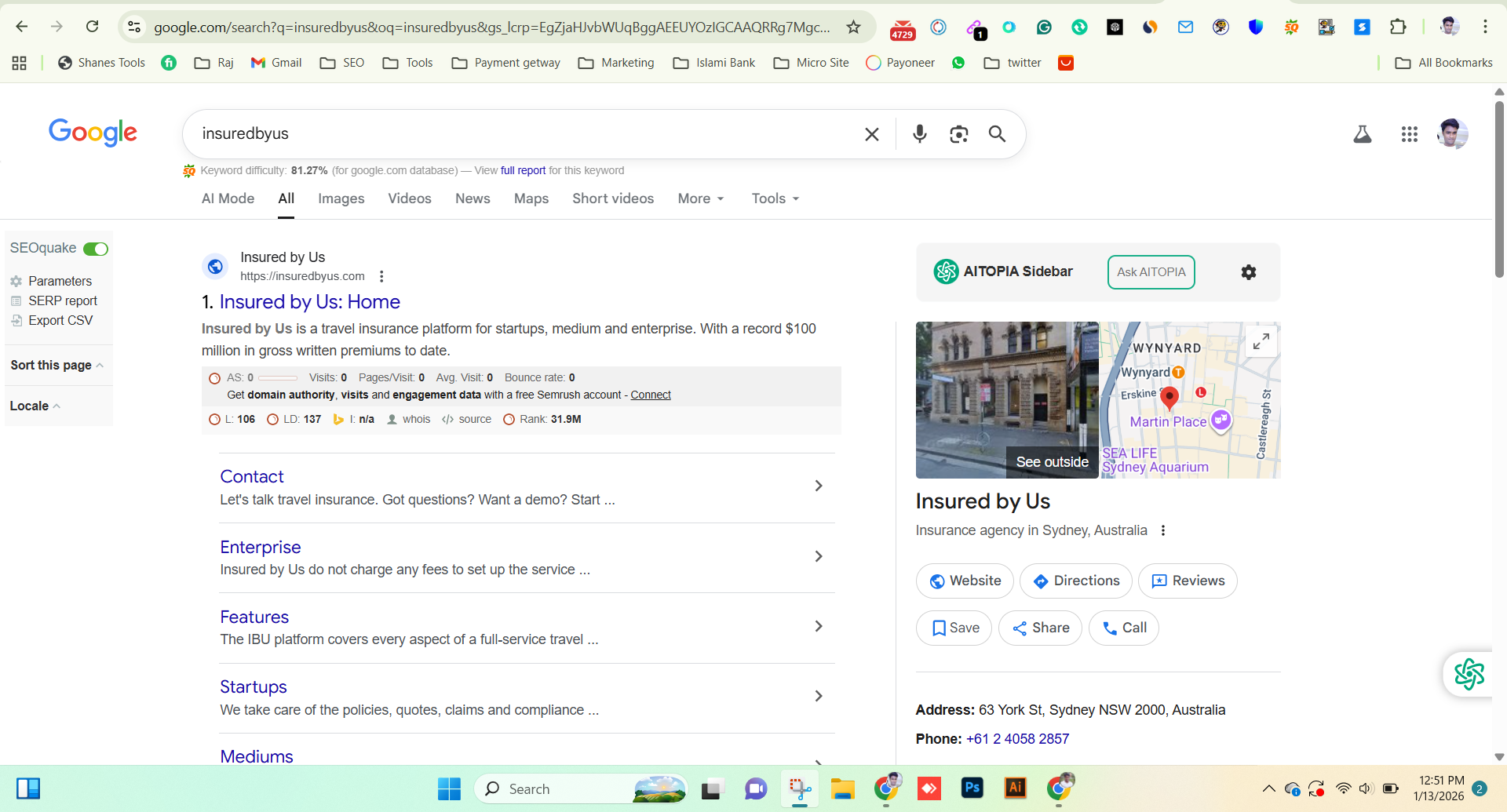Viewport: 1507px width, 812px height.
Task: Expand the Features sitelink chevron
Action: [819, 626]
